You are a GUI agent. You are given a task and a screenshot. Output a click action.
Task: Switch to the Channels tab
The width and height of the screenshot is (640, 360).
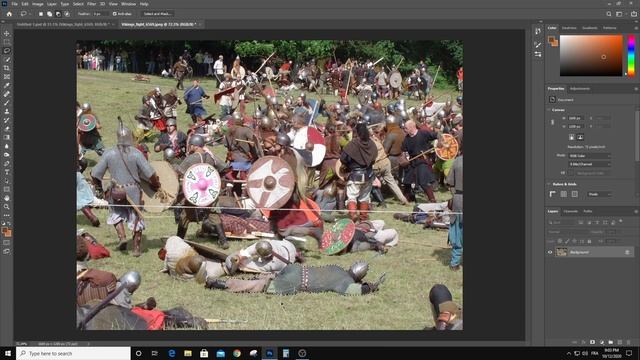(x=571, y=211)
